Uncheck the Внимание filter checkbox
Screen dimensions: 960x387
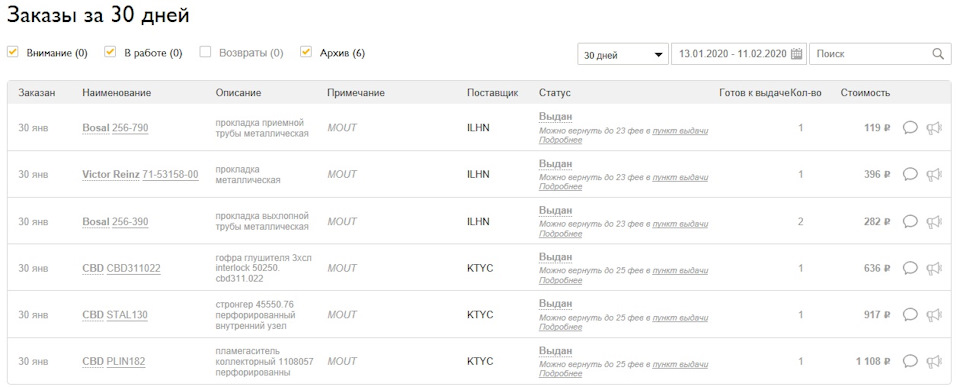pyautogui.click(x=12, y=52)
